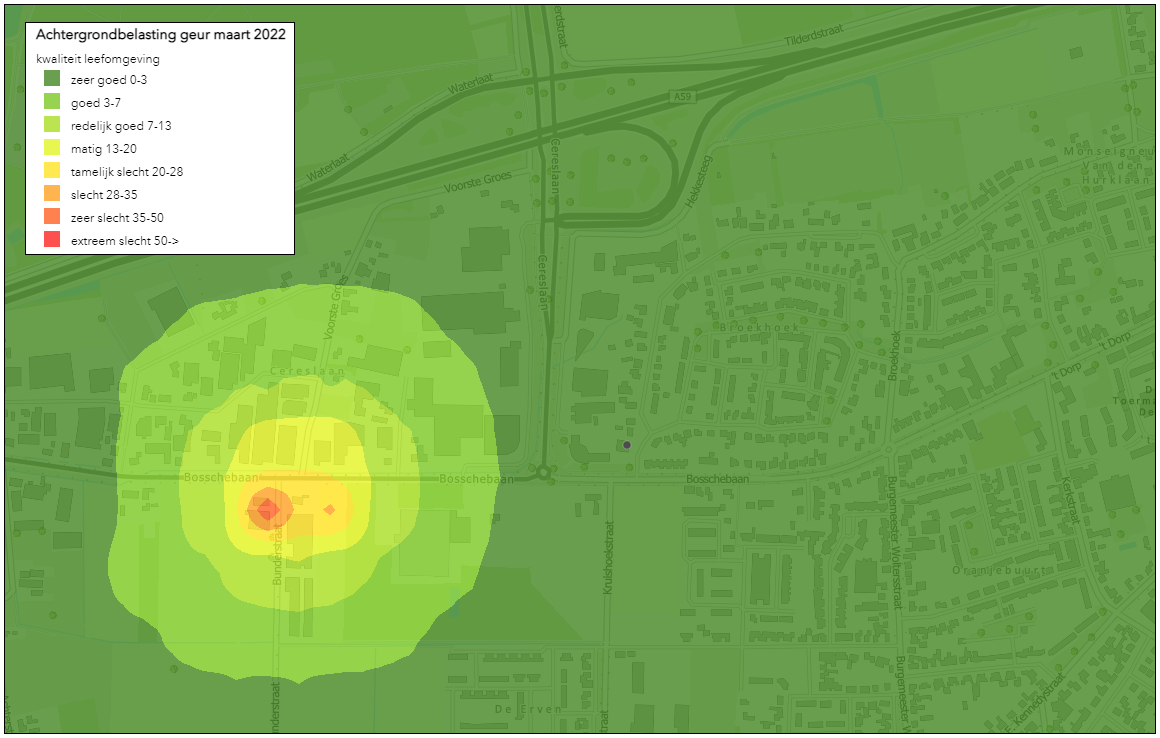Viewport: 1160px width, 738px height.
Task: Click the 'A59' highway shield label
Action: (681, 97)
